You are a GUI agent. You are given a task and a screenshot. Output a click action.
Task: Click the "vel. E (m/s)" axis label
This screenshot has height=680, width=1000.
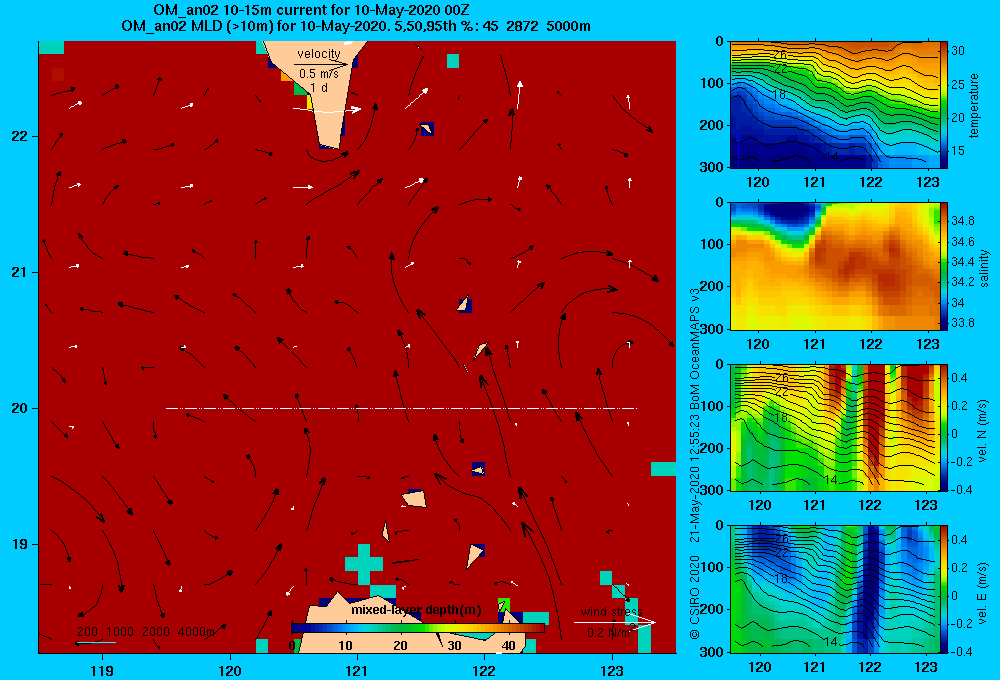[983, 592]
